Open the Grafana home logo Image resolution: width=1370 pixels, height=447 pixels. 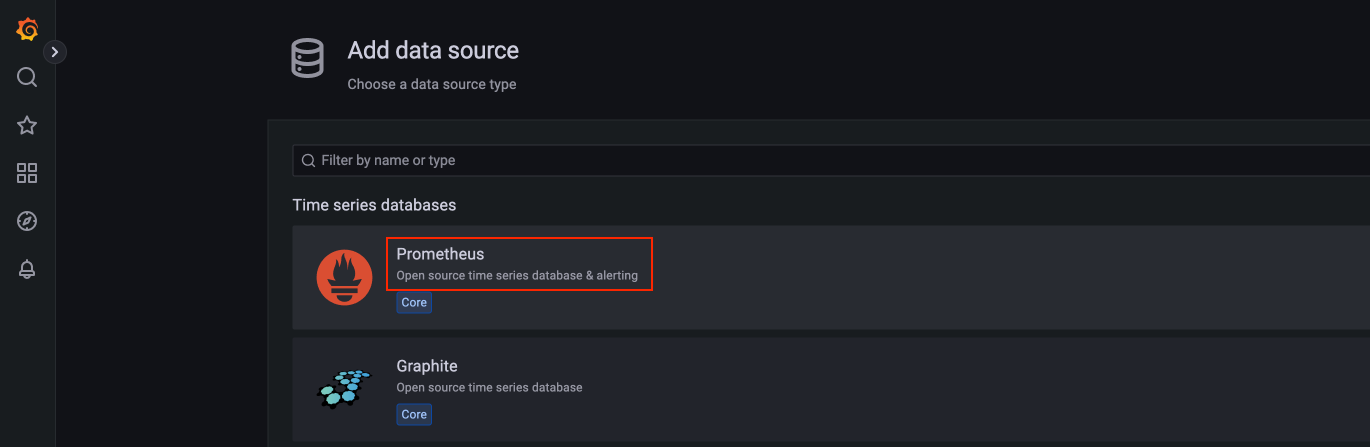(x=27, y=30)
